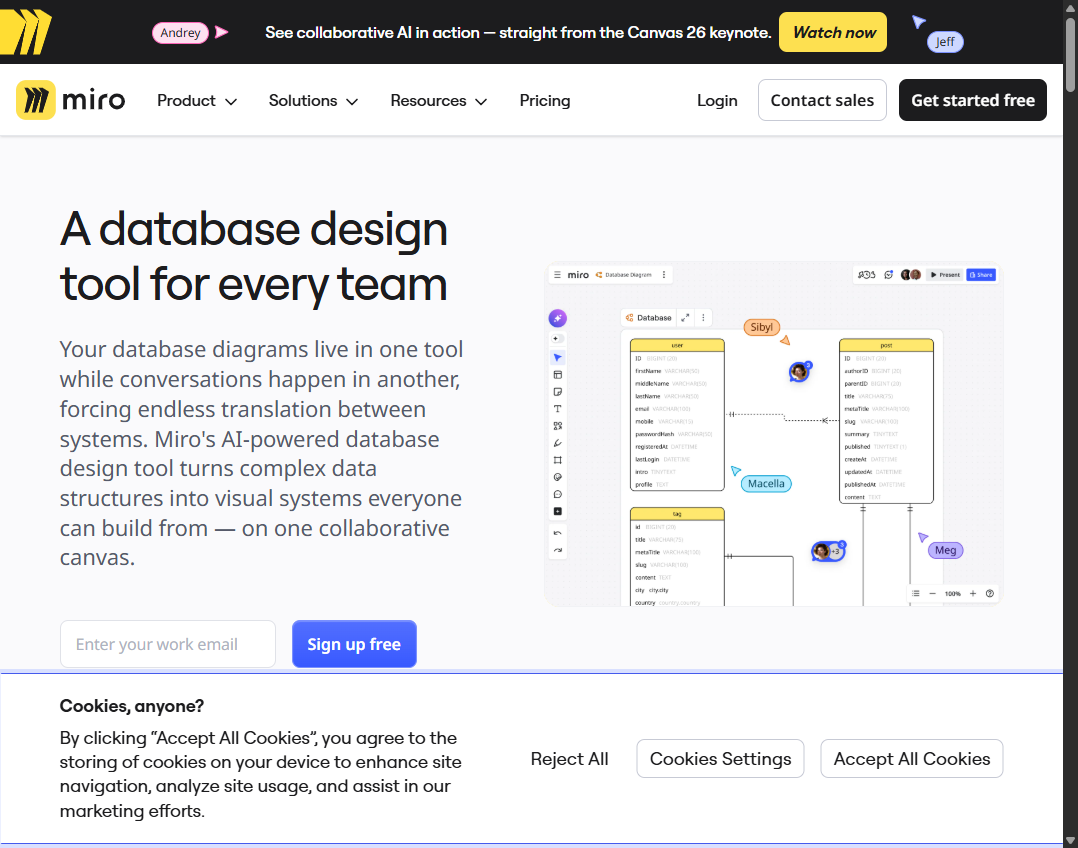The height and width of the screenshot is (848, 1078).
Task: Click the Miro mark in the dark banner
Action: (25, 32)
